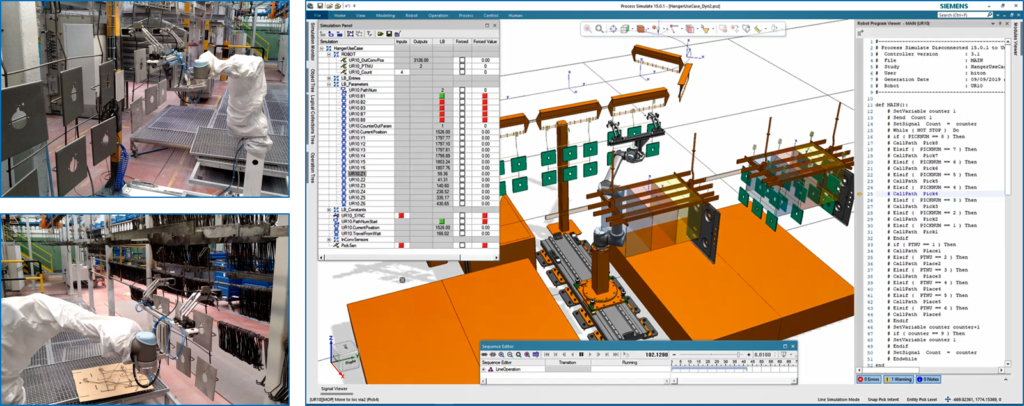This screenshot has width=1024, height=406.
Task: Toggle Forced checkbox for UR10_SYNC row
Action: pyautogui.click(x=462, y=215)
